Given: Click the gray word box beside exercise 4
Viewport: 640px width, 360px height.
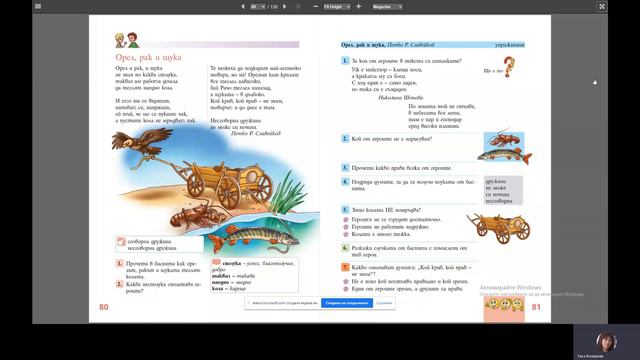Looking at the screenshot, I should [503, 190].
